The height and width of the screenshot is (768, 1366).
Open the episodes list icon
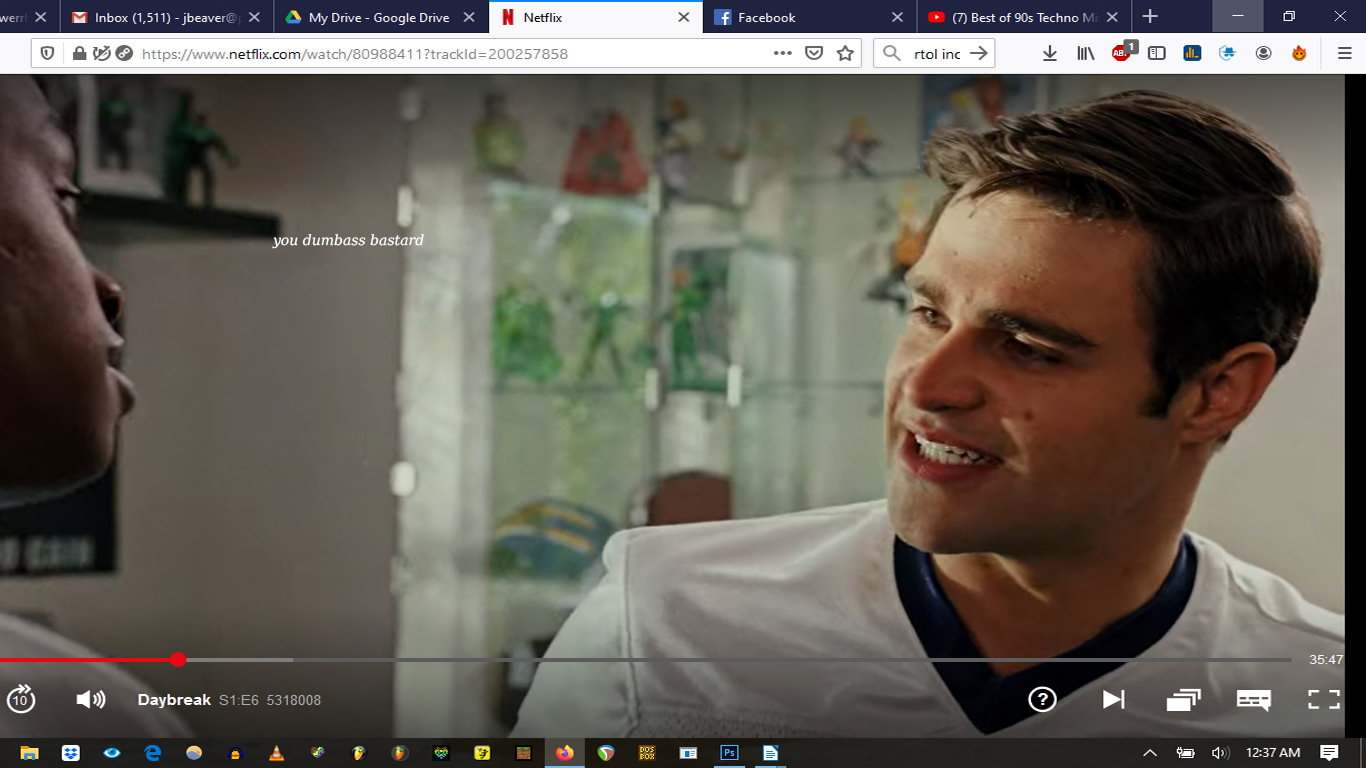click(x=1184, y=699)
